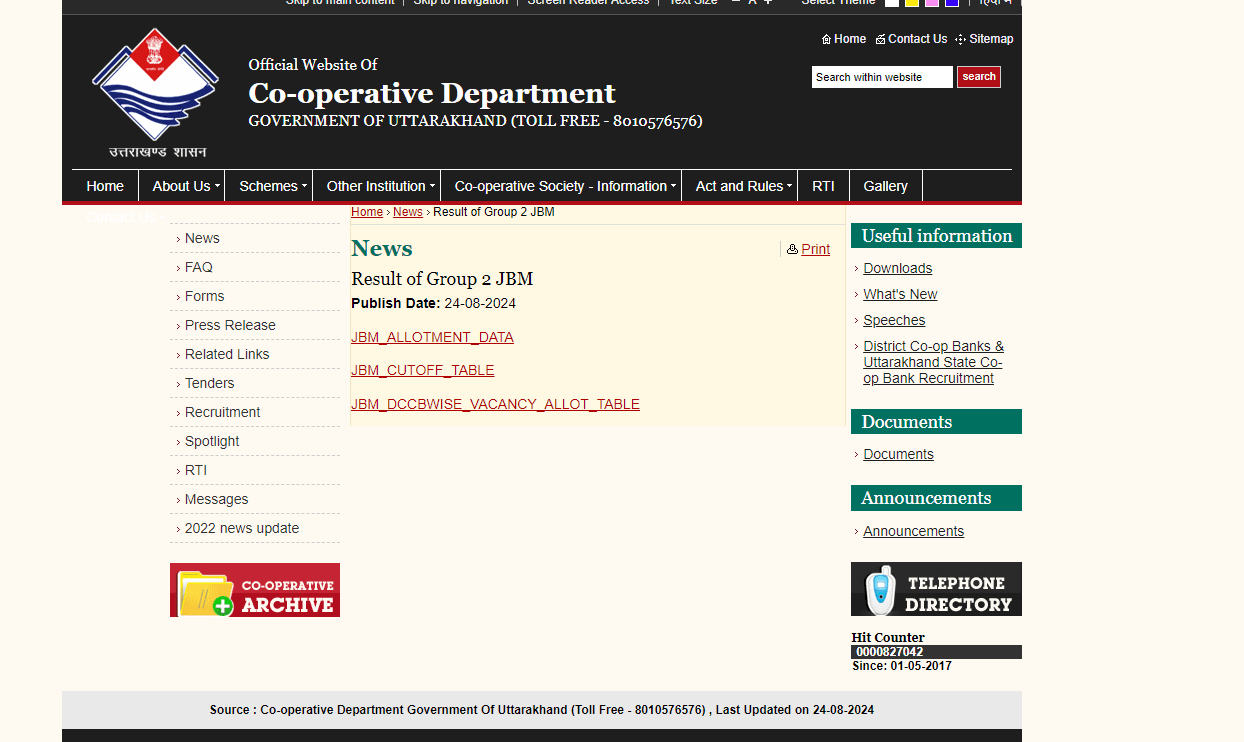
Task: Open the JBM_CUTOFF_TABLE link
Action: pyautogui.click(x=422, y=370)
